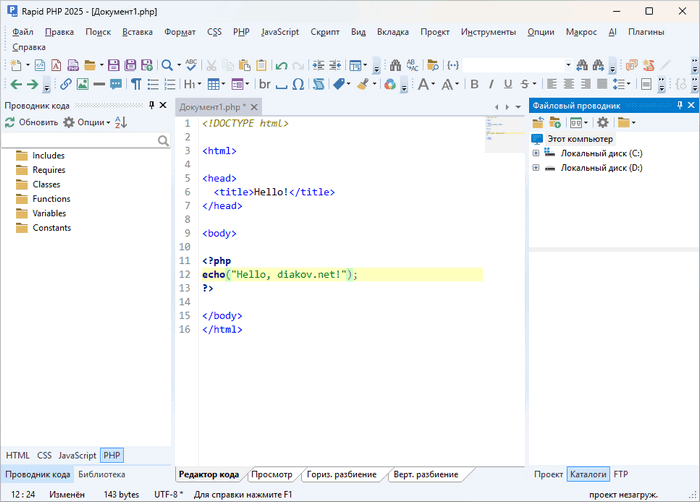
Task: Insert an image using the picture icon
Action: (82, 84)
